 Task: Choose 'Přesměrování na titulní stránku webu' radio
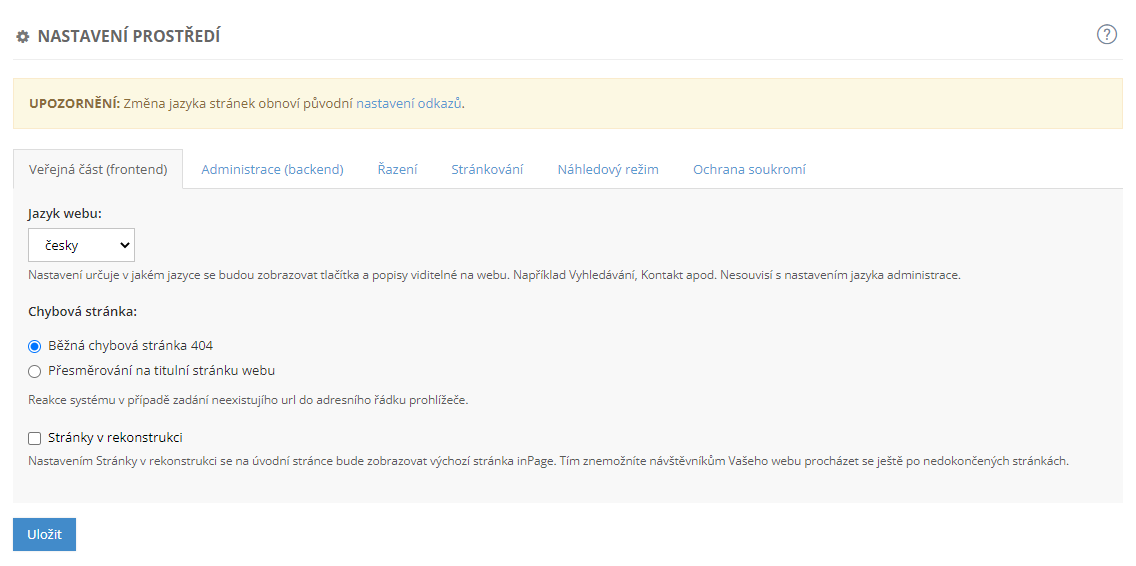[35, 371]
